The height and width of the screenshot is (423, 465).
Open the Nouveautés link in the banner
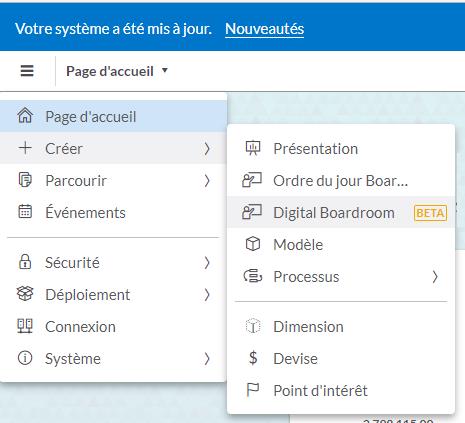tap(264, 29)
